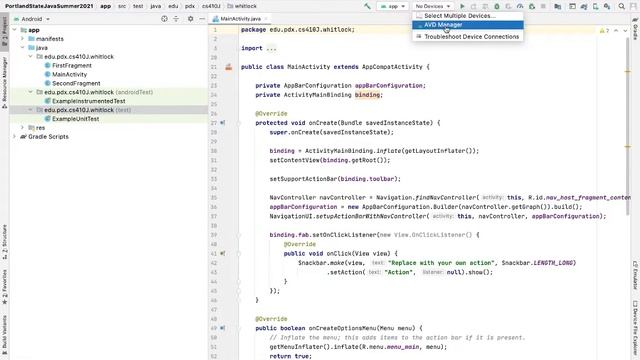
Task: Select AVD Manager from device menu
Action: (468, 25)
